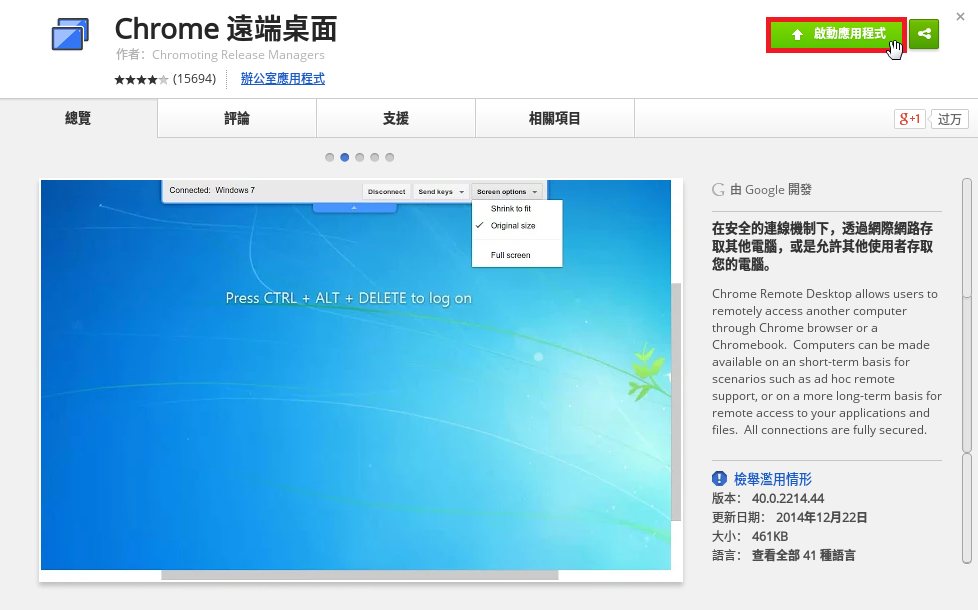Click the blue report abuse exclamation icon
Image resolution: width=978 pixels, height=610 pixels.
point(719,478)
